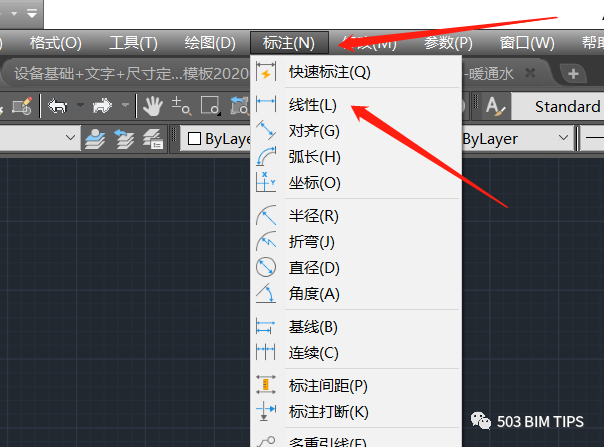Open the 参数(P) menu
The width and height of the screenshot is (604, 447).
448,43
